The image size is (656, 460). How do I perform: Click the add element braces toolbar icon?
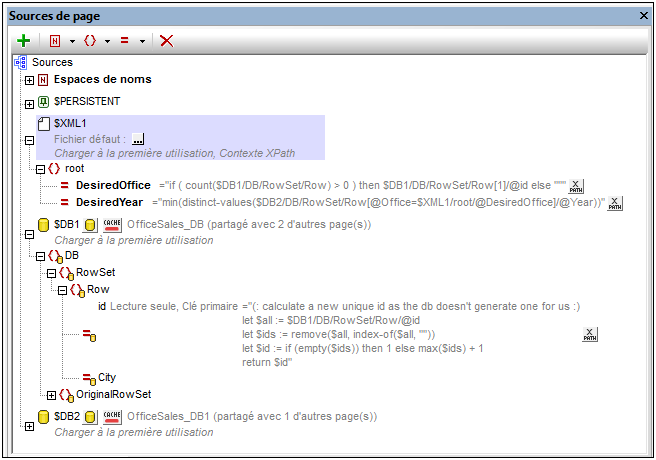pos(90,41)
